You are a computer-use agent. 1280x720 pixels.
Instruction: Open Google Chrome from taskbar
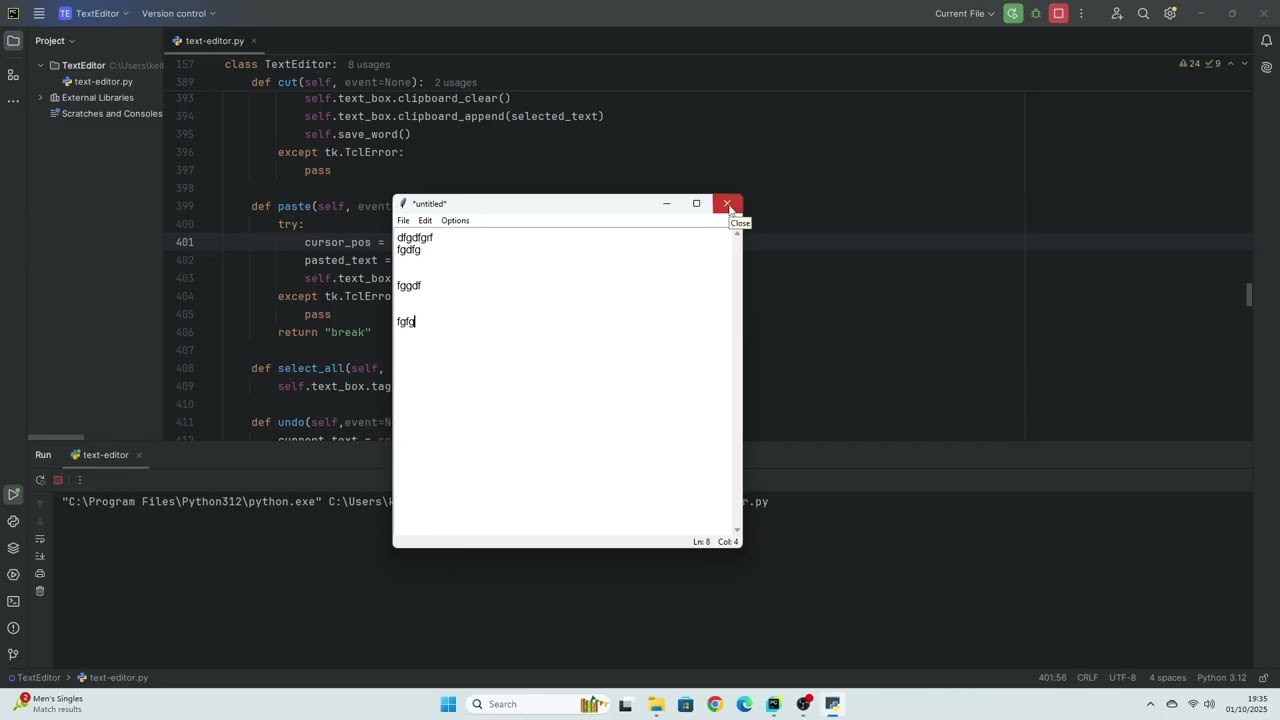pos(715,704)
